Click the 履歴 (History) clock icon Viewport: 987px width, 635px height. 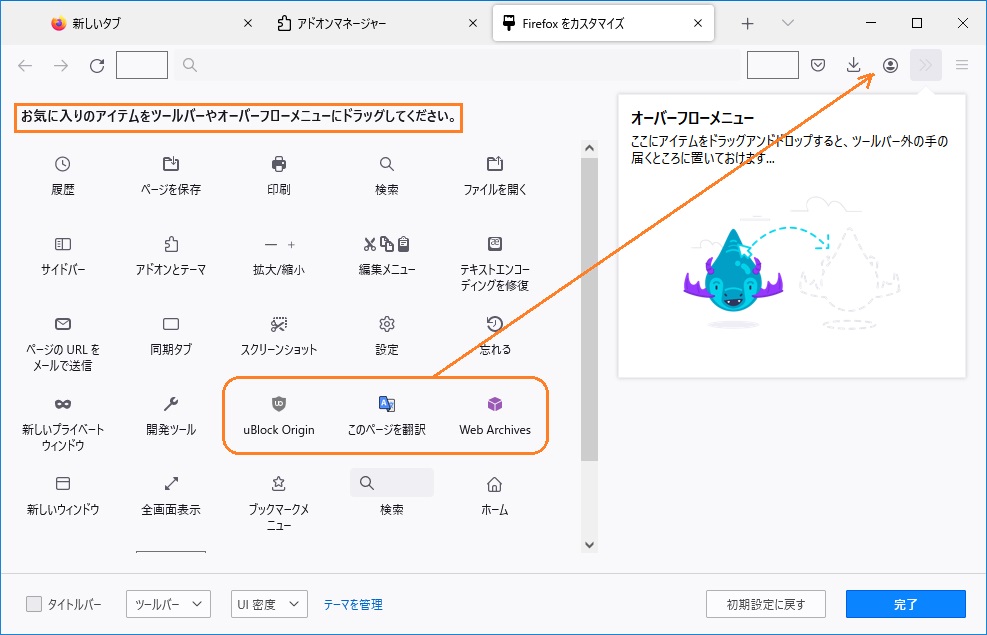tap(63, 164)
